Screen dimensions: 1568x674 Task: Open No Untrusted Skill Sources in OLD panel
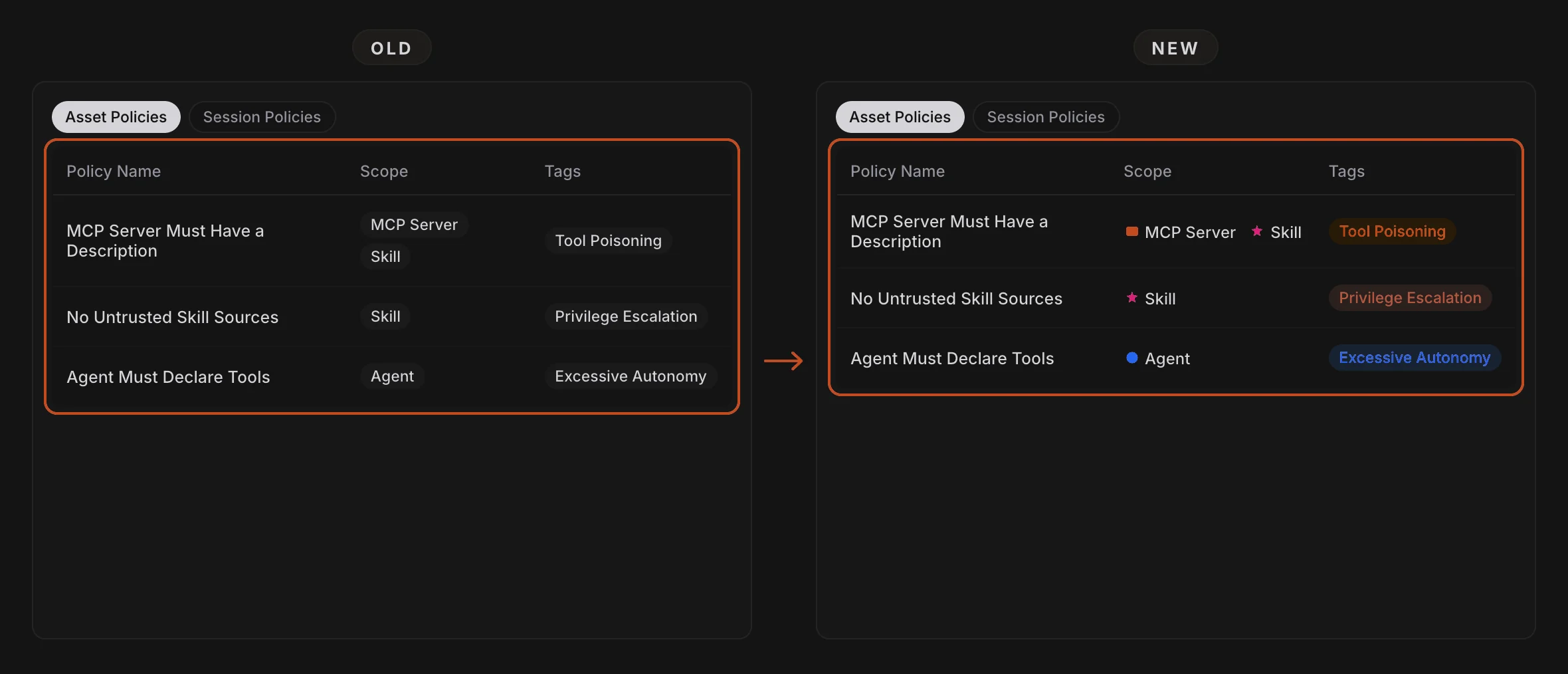coord(173,317)
